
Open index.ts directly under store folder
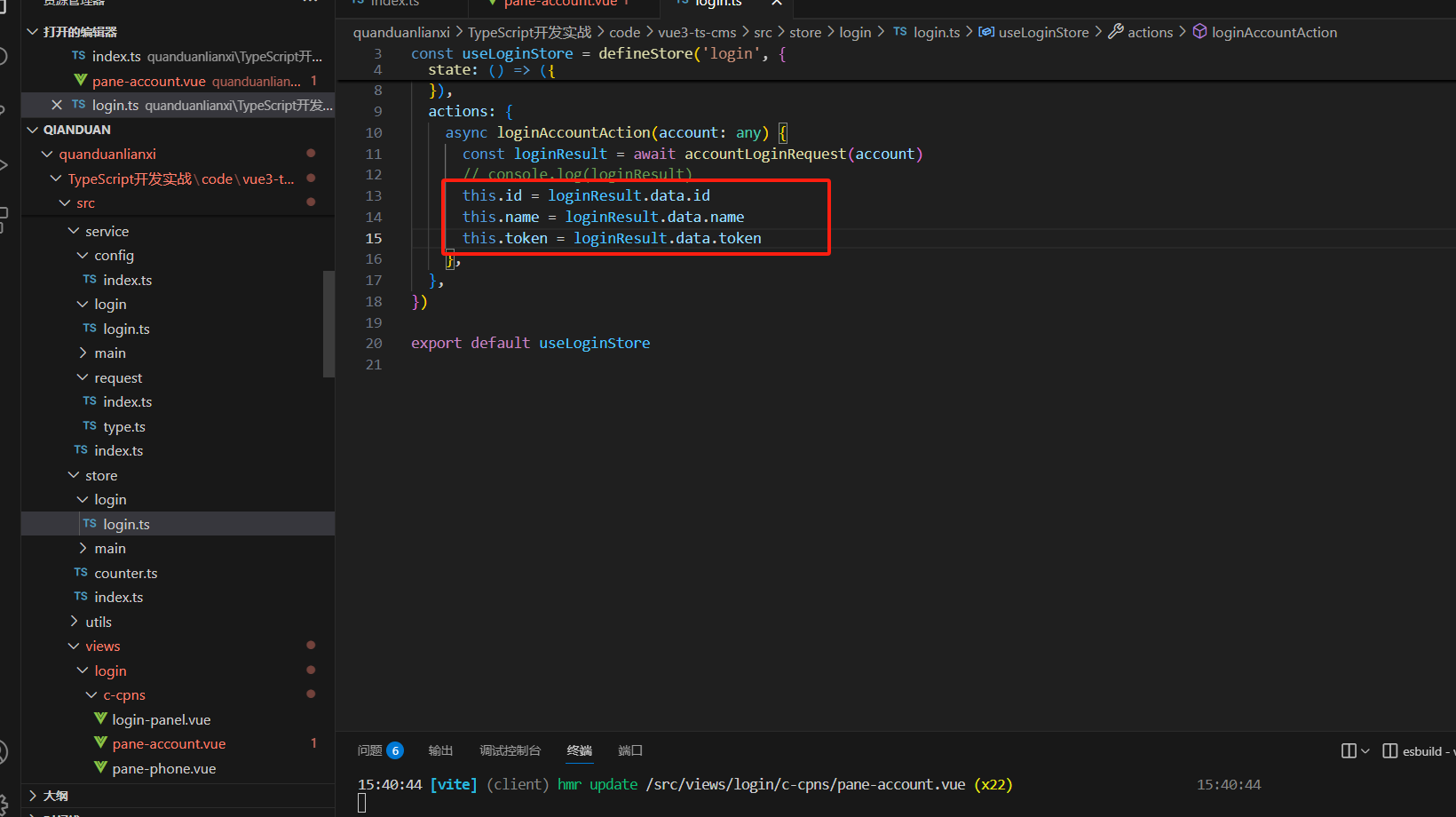[x=119, y=597]
